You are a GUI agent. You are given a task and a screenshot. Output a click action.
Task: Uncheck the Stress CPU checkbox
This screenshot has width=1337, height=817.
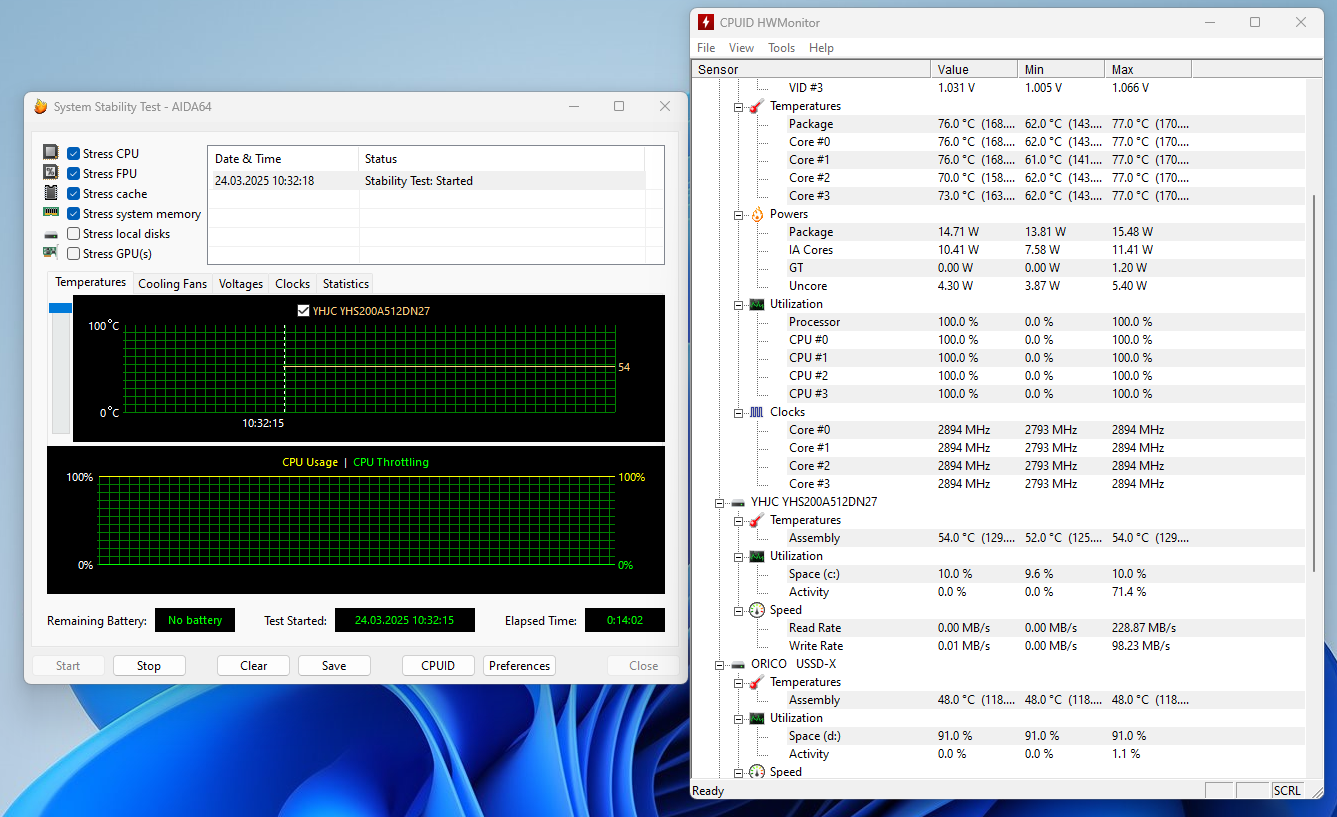74,153
